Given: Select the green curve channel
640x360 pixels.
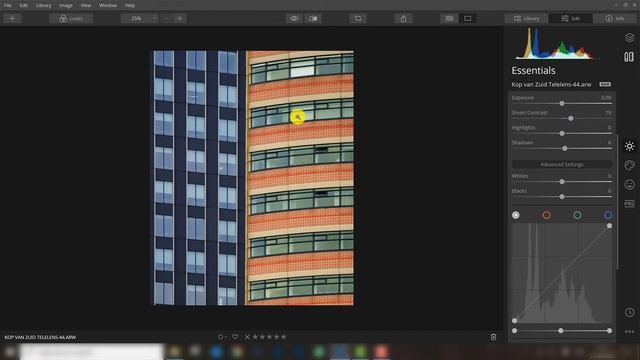Looking at the screenshot, I should coord(577,215).
